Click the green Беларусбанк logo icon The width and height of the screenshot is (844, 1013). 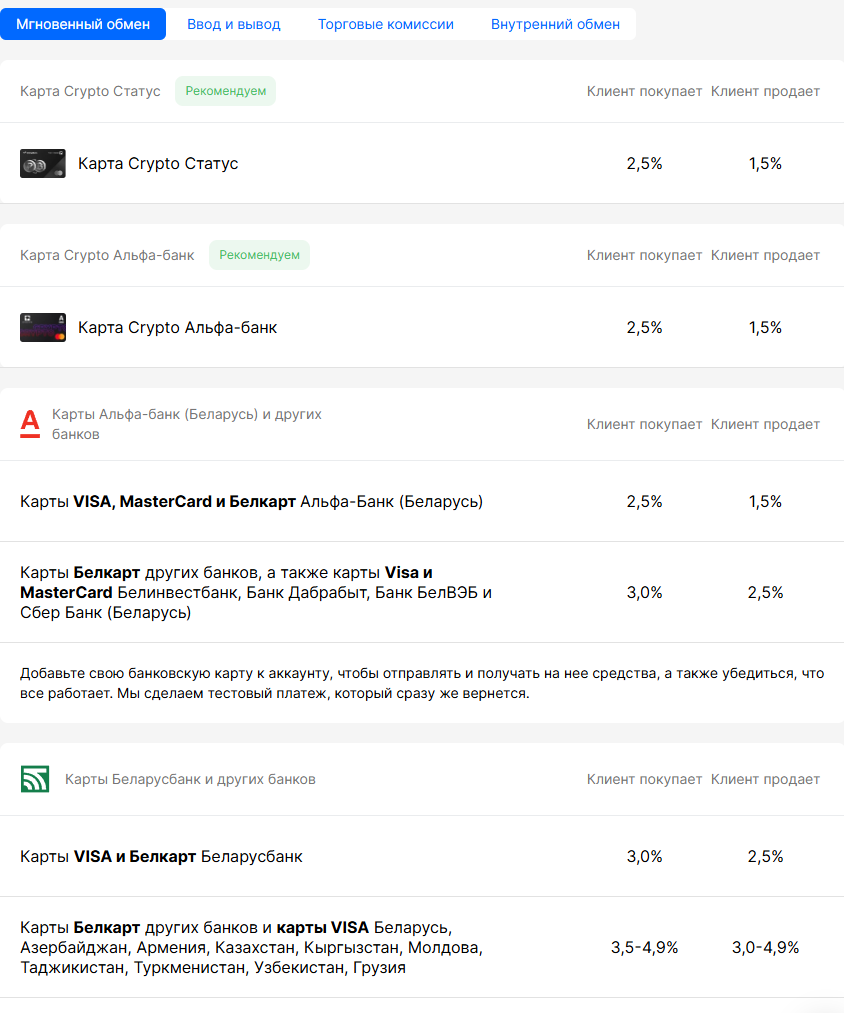coord(35,779)
